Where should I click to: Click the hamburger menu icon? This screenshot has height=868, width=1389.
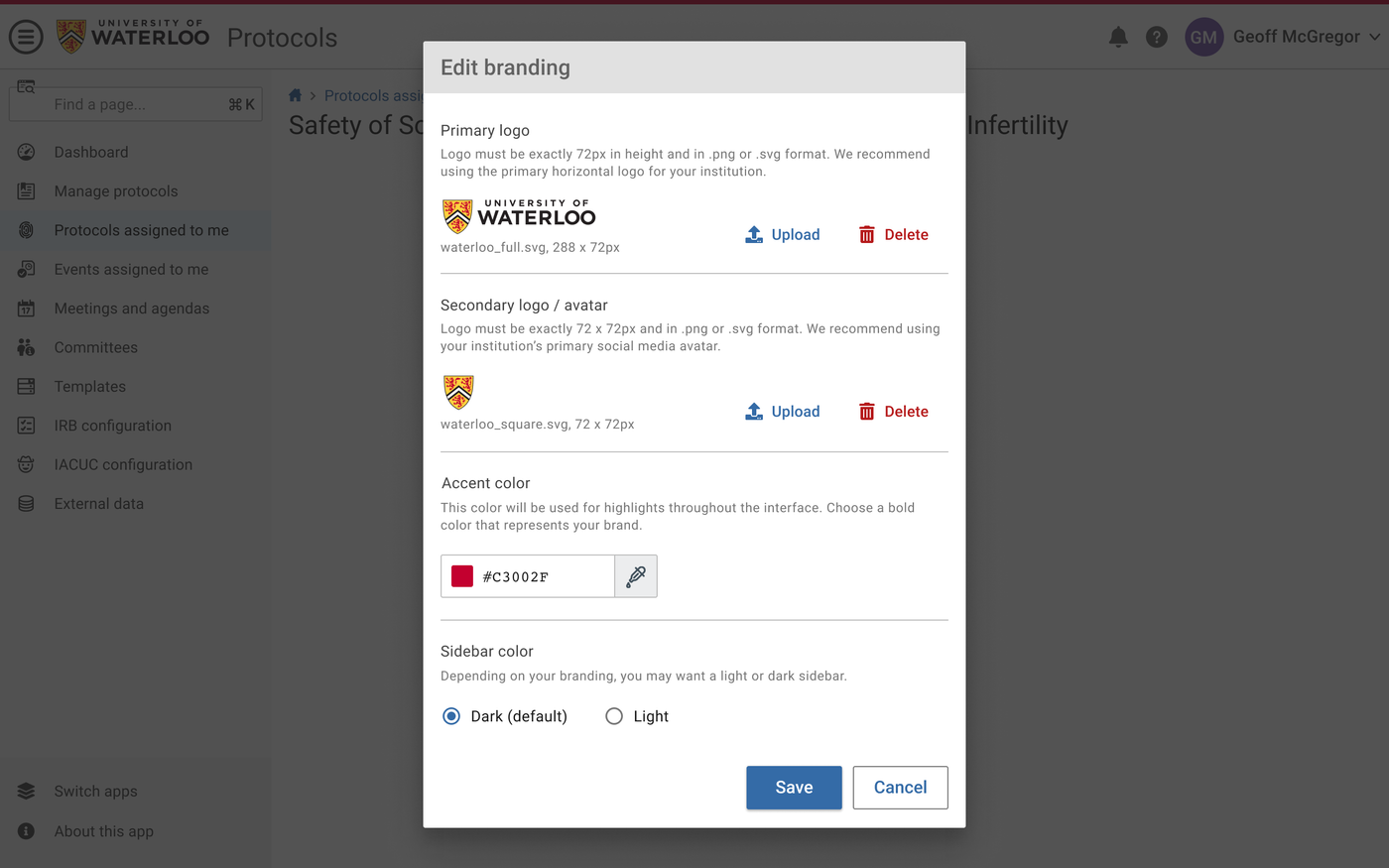pos(26,37)
